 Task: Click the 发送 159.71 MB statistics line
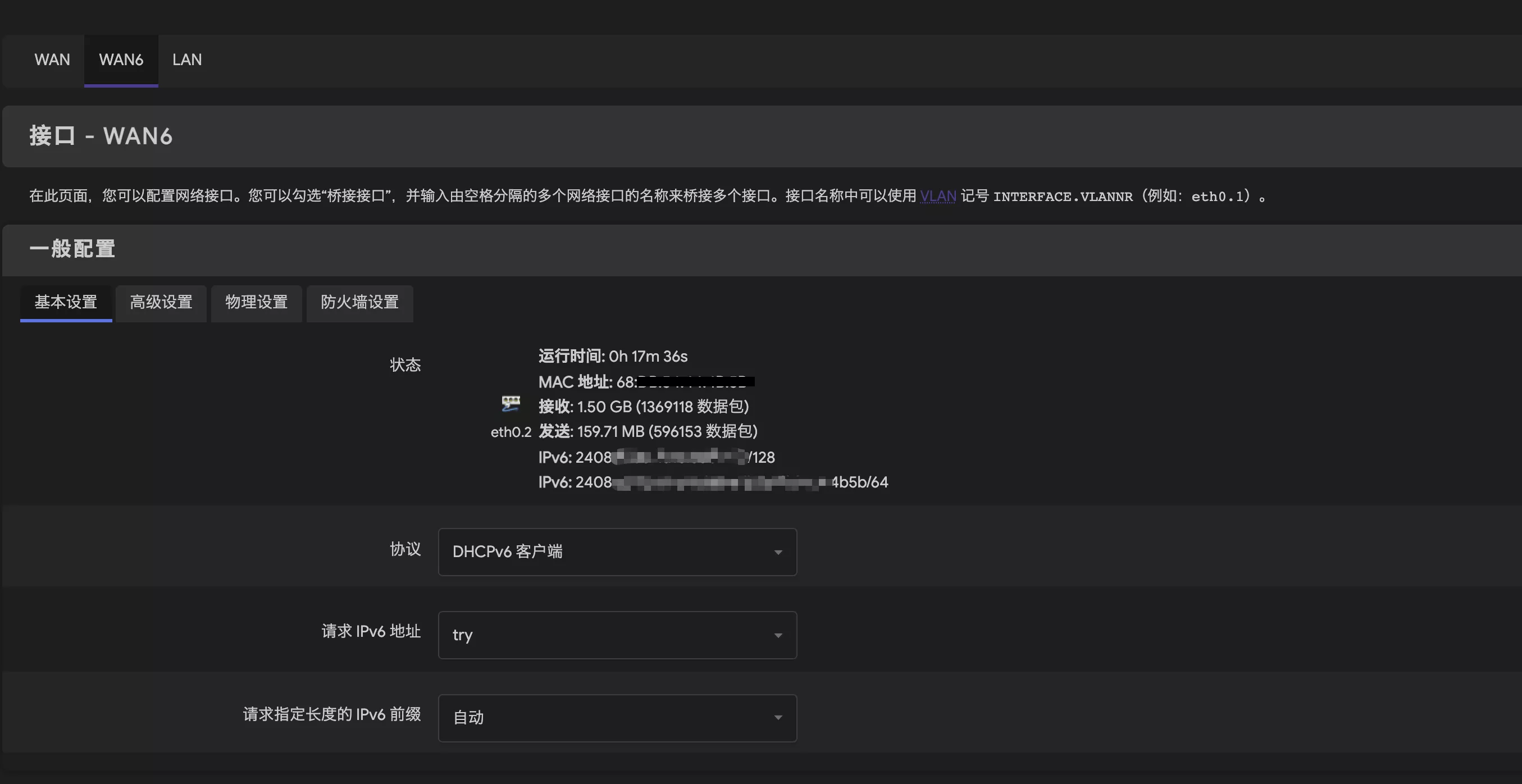click(648, 431)
